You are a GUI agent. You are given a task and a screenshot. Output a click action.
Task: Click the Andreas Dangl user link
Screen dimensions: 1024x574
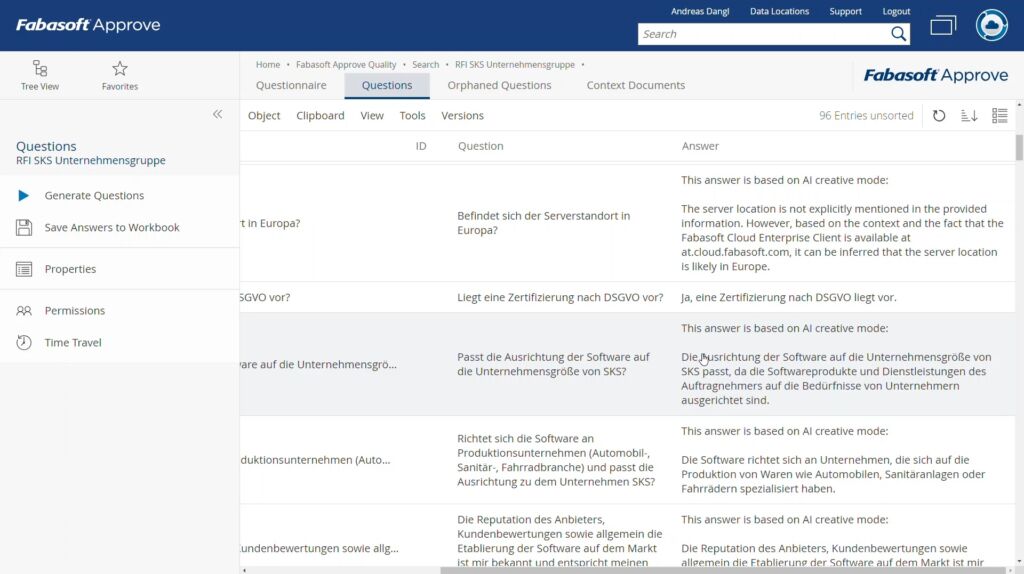[x=700, y=11]
